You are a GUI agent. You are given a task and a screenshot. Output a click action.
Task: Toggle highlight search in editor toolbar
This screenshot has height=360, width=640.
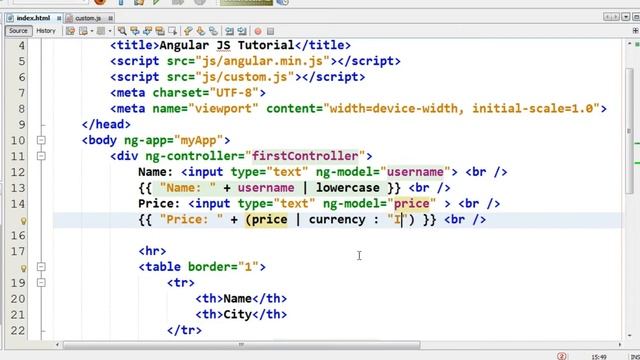160,31
